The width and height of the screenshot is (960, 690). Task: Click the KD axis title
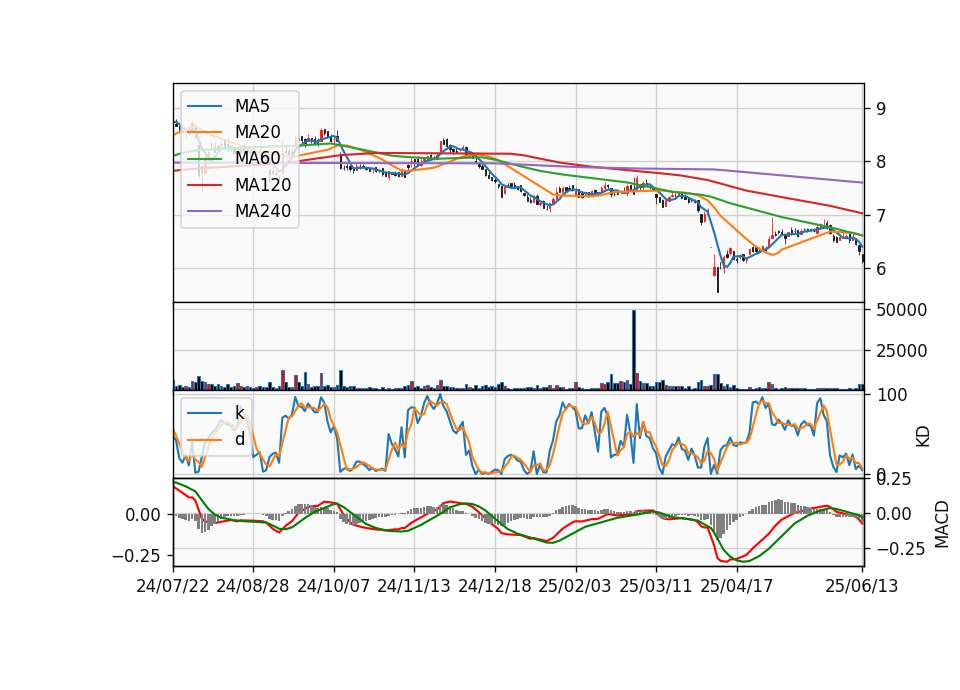(x=923, y=436)
